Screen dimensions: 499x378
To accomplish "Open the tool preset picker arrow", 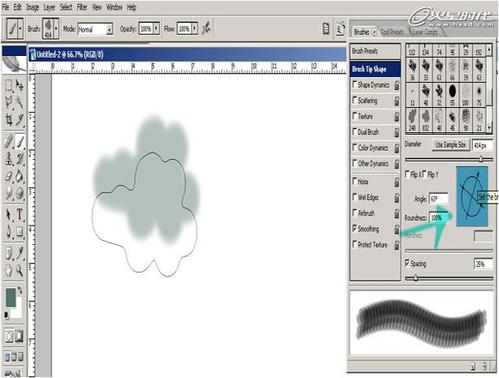I will click(x=20, y=29).
